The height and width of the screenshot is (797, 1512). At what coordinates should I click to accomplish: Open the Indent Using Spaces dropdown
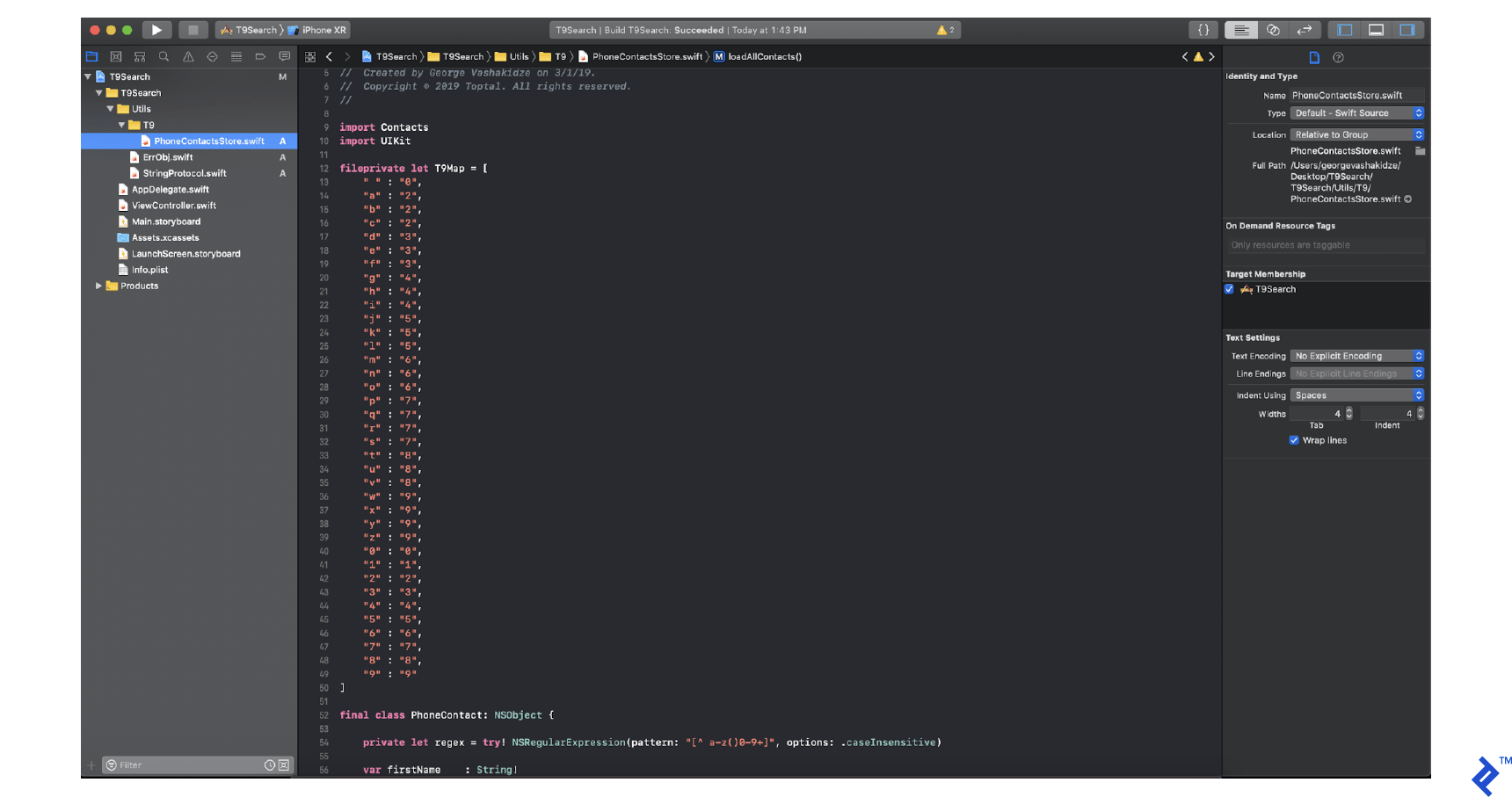click(x=1357, y=395)
